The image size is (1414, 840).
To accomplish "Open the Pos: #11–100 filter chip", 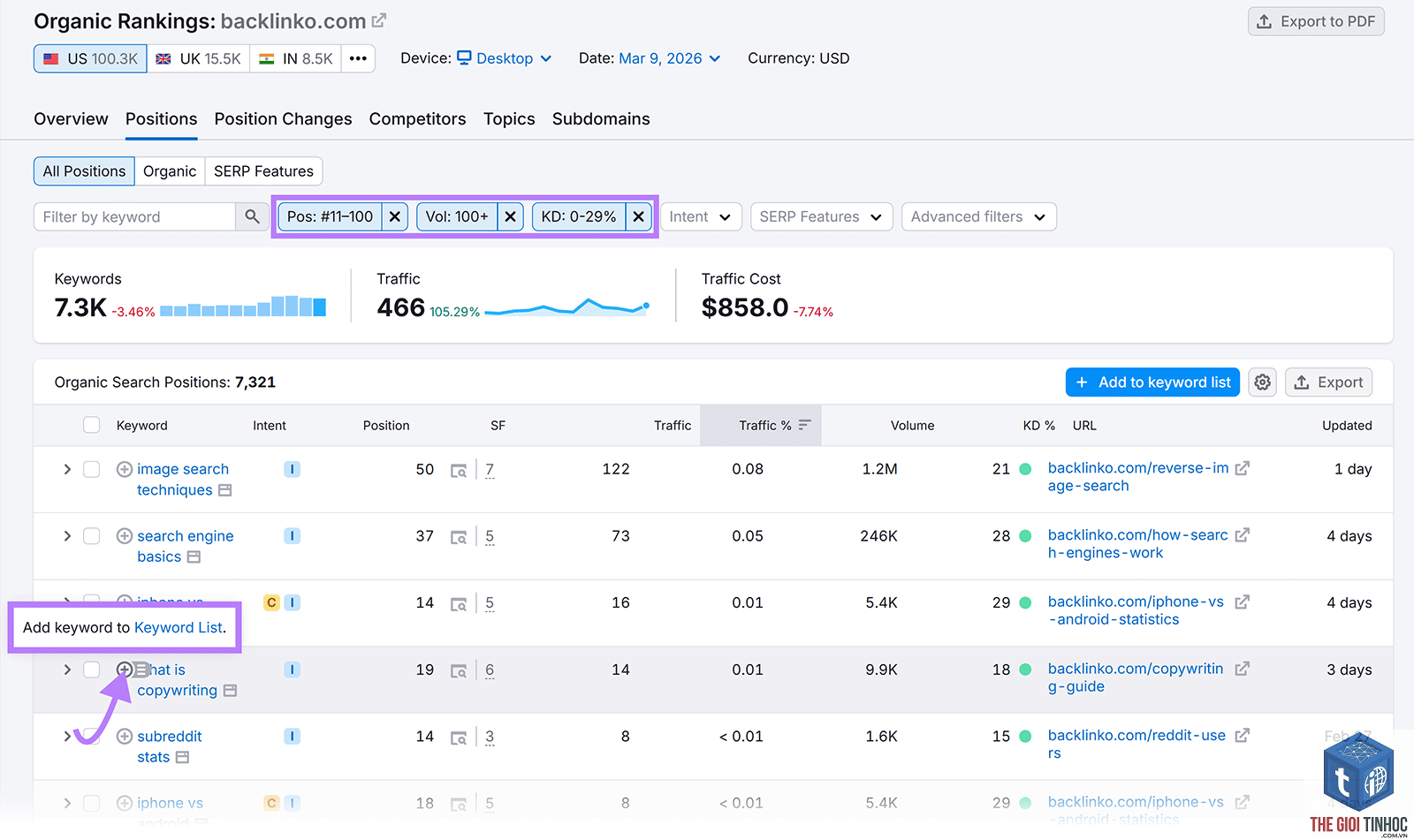I will point(330,216).
